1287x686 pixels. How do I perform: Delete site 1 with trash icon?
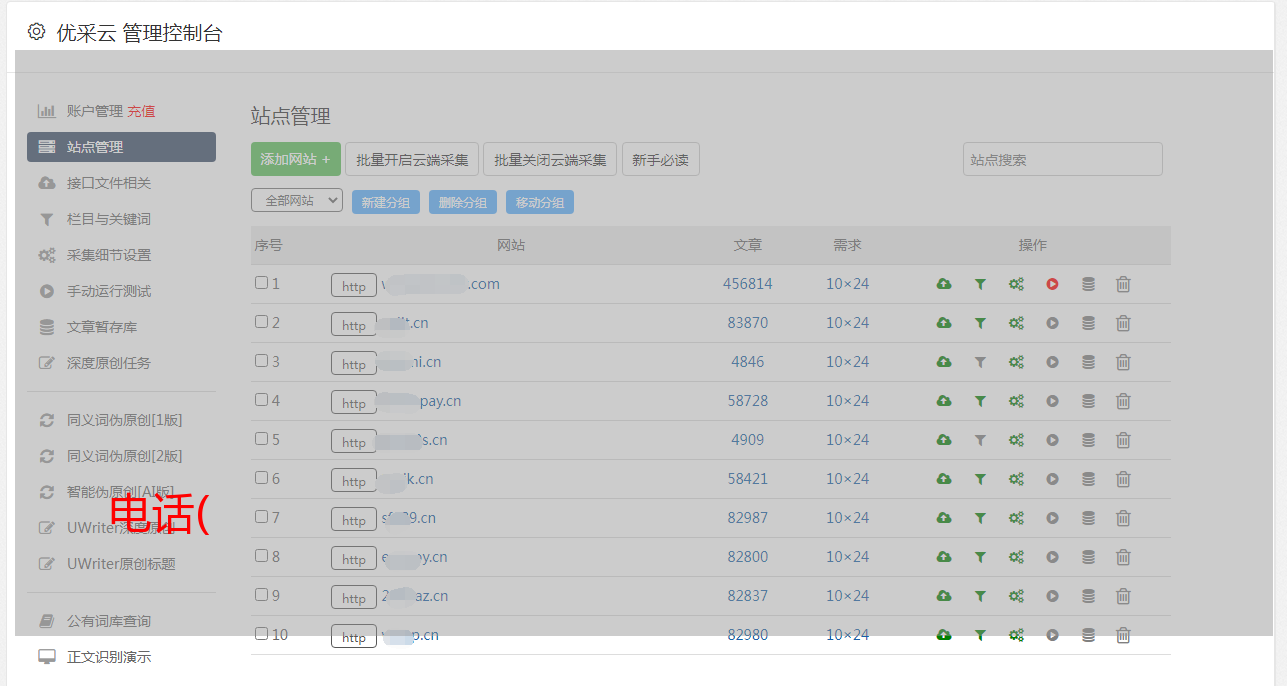(x=1123, y=284)
